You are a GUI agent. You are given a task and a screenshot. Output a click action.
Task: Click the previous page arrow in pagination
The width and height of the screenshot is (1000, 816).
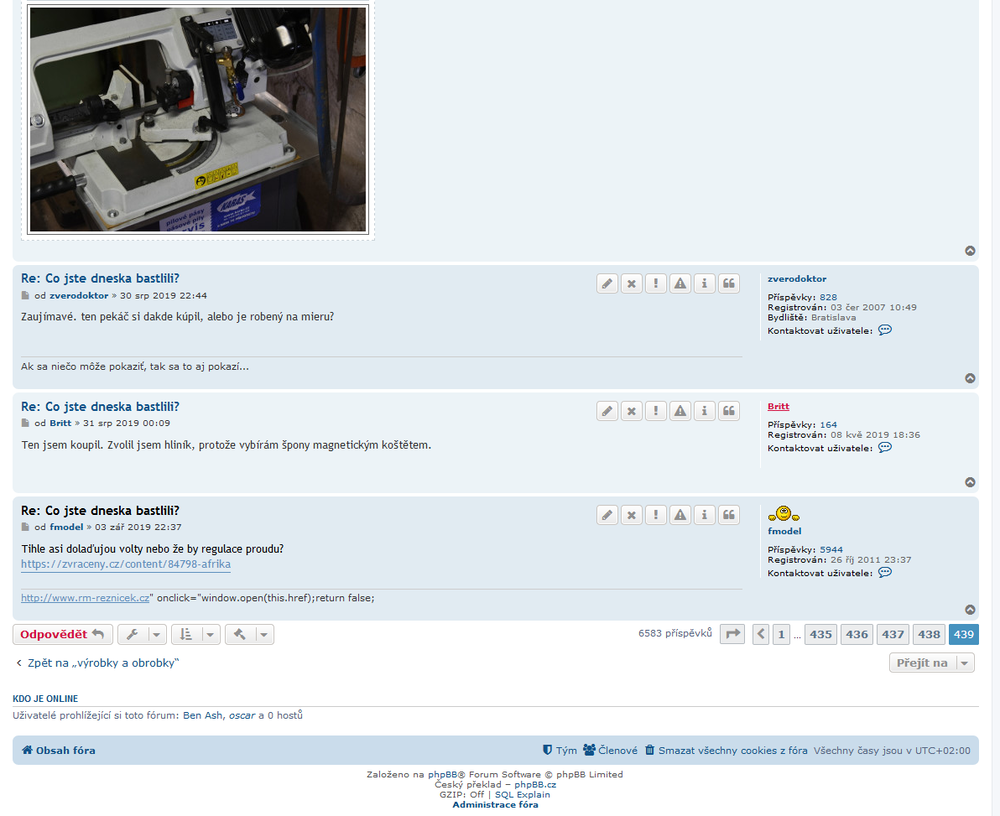761,634
